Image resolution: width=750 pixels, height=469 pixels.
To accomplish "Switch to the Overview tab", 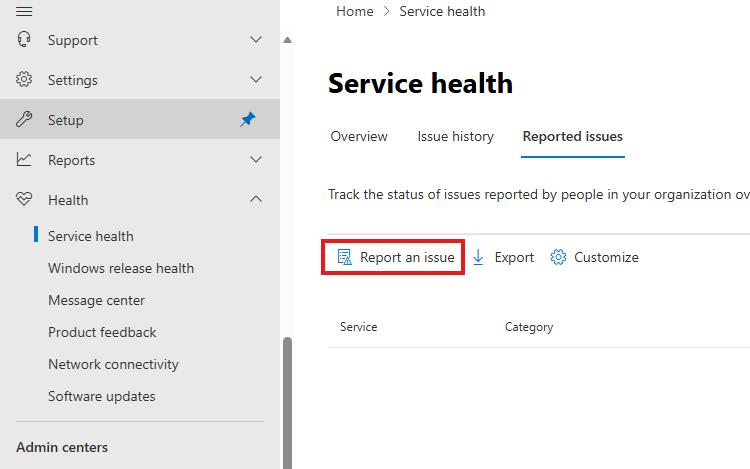I will pyautogui.click(x=359, y=137).
